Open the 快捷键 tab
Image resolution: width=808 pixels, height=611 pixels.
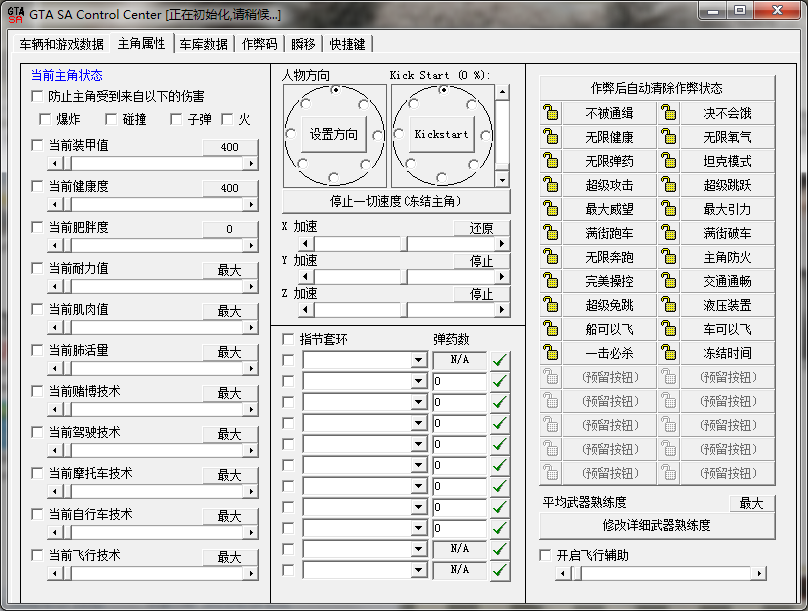click(347, 44)
